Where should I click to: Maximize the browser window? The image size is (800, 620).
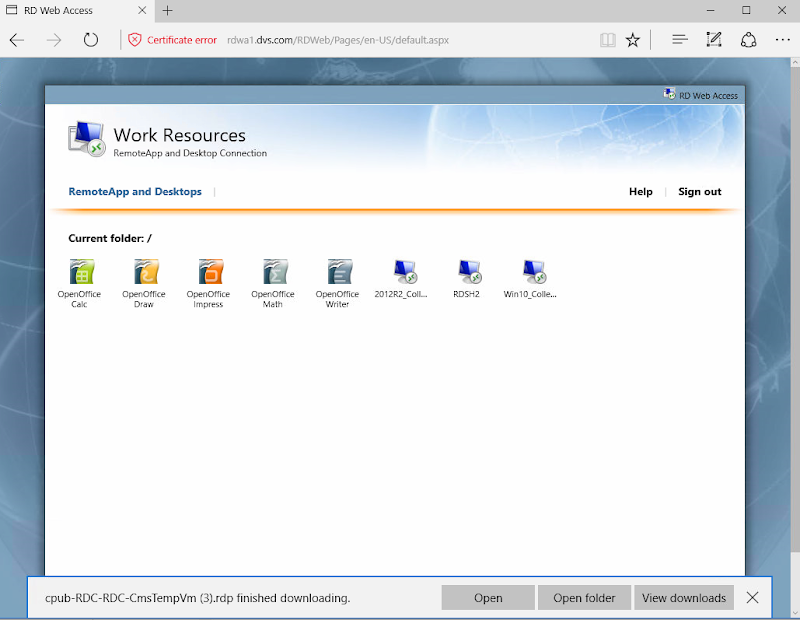(746, 10)
